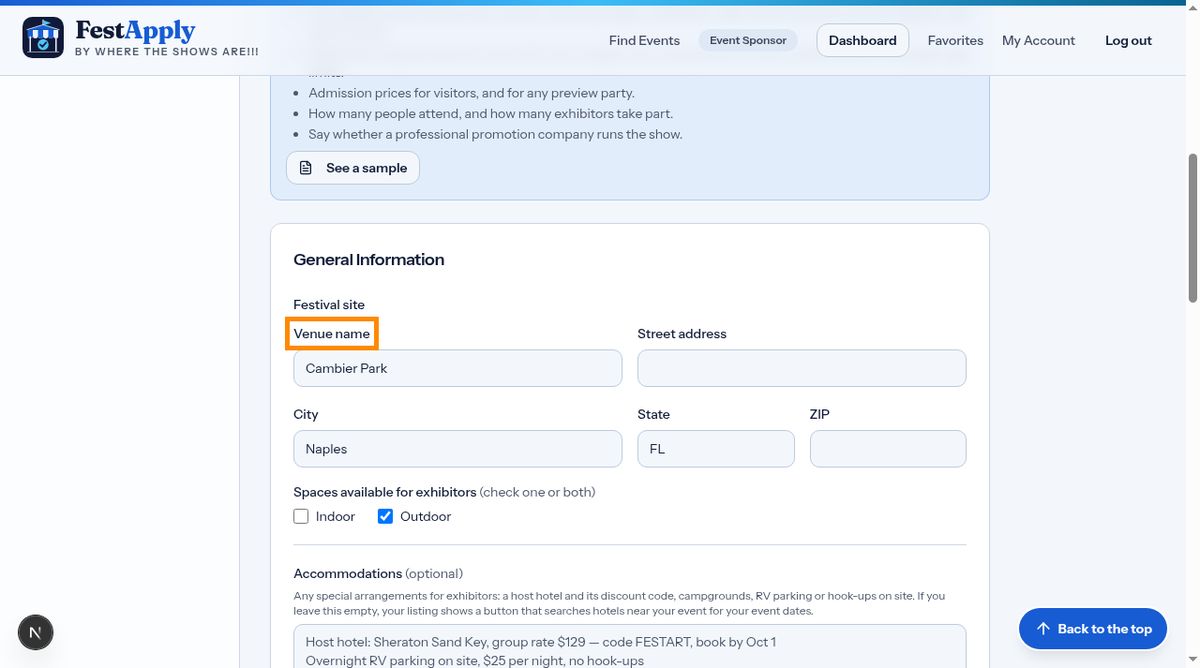This screenshot has width=1200, height=668.
Task: Click the up arrow icon in Back to the top
Action: point(1043,629)
